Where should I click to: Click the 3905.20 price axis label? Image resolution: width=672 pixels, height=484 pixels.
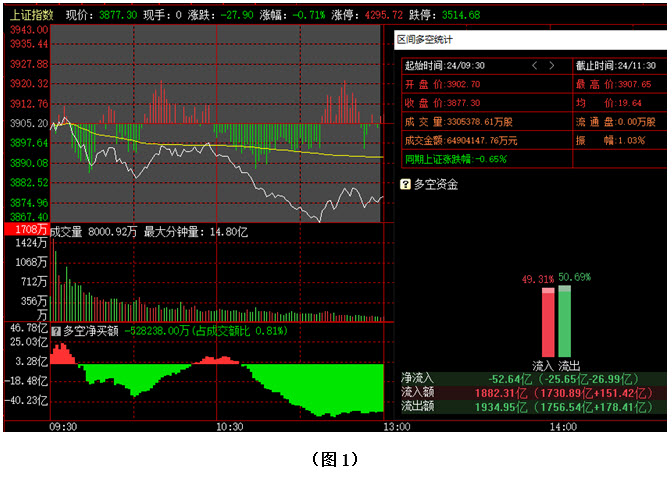click(x=29, y=123)
